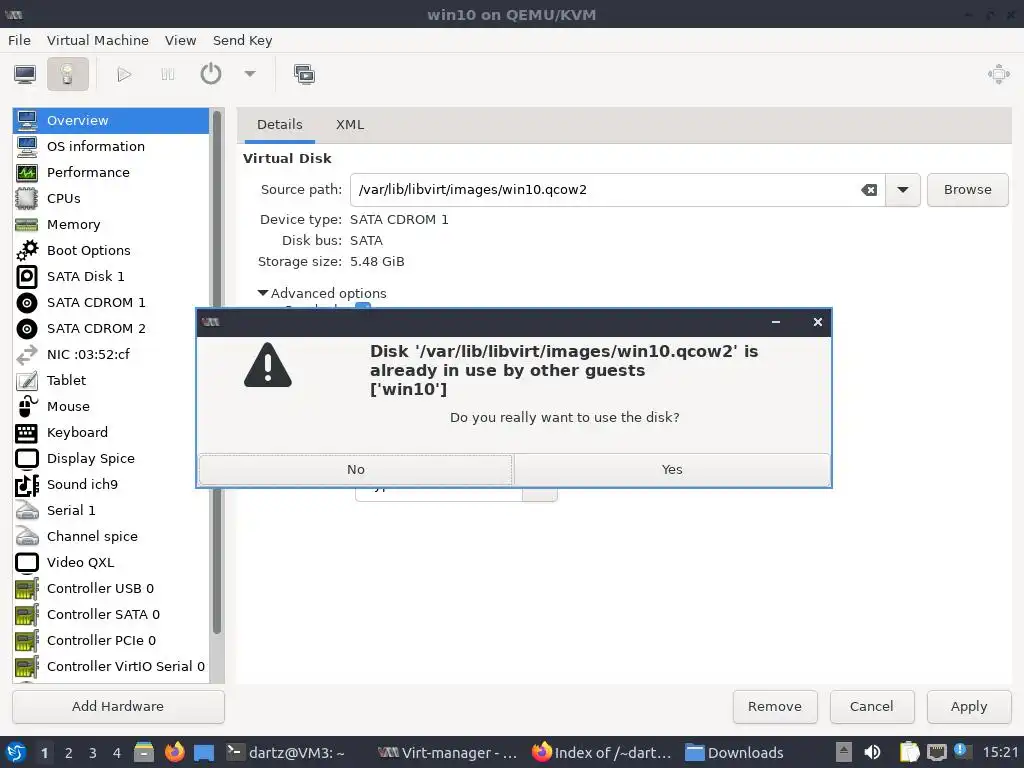Image resolution: width=1024 pixels, height=768 pixels.
Task: Select Video QXL entry
Action: click(111, 562)
